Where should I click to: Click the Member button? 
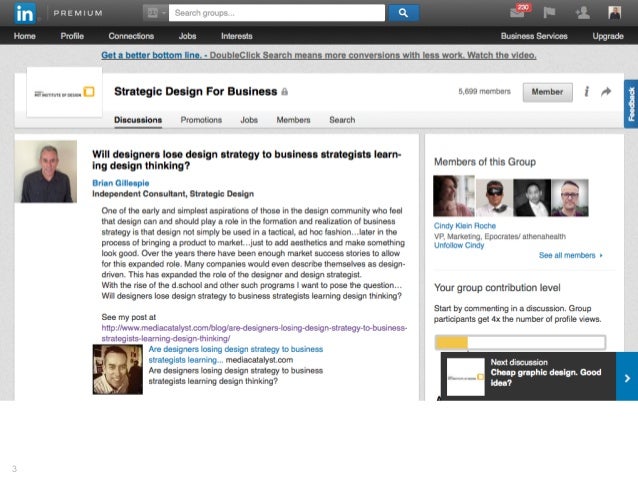coord(547,92)
